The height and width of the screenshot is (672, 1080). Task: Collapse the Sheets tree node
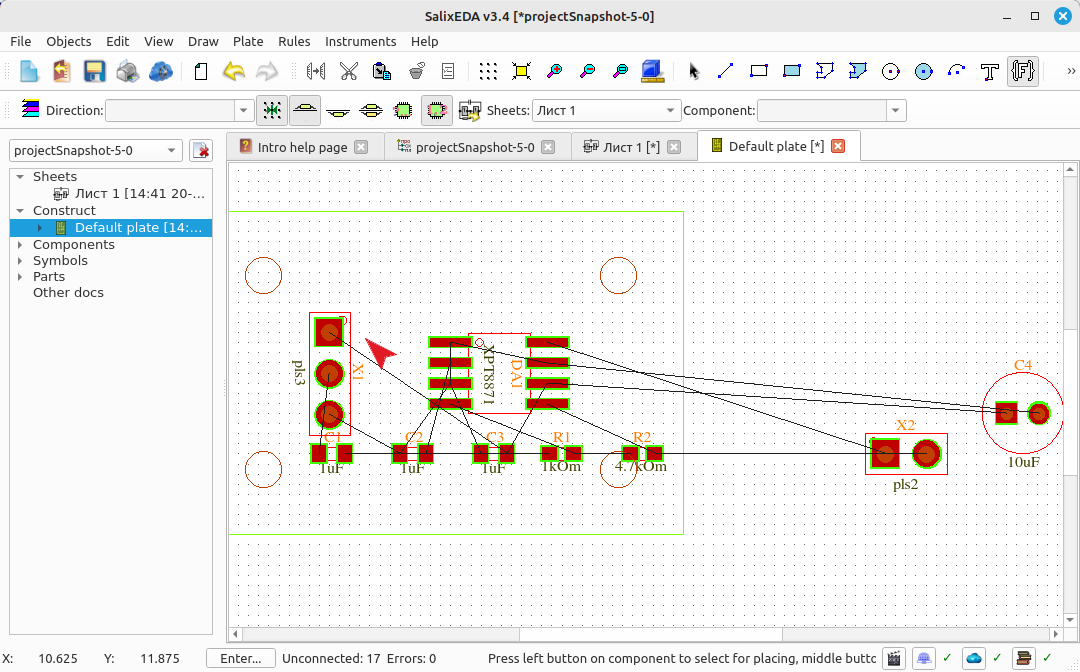(x=20, y=177)
